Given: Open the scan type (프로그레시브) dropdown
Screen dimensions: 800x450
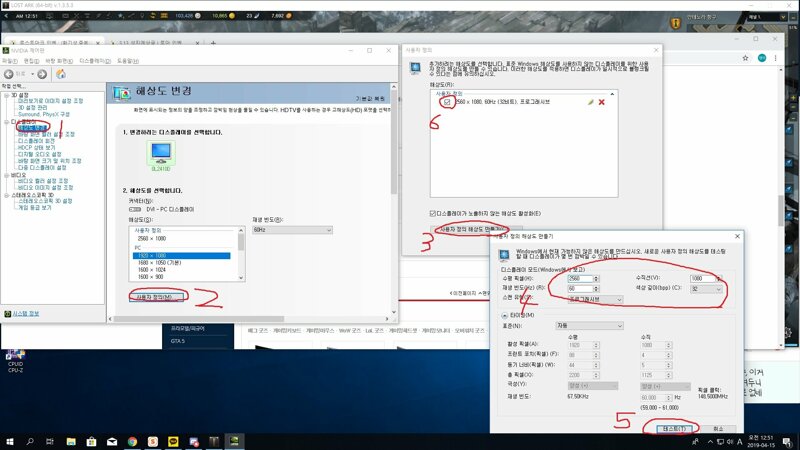Looking at the screenshot, I should 595,299.
